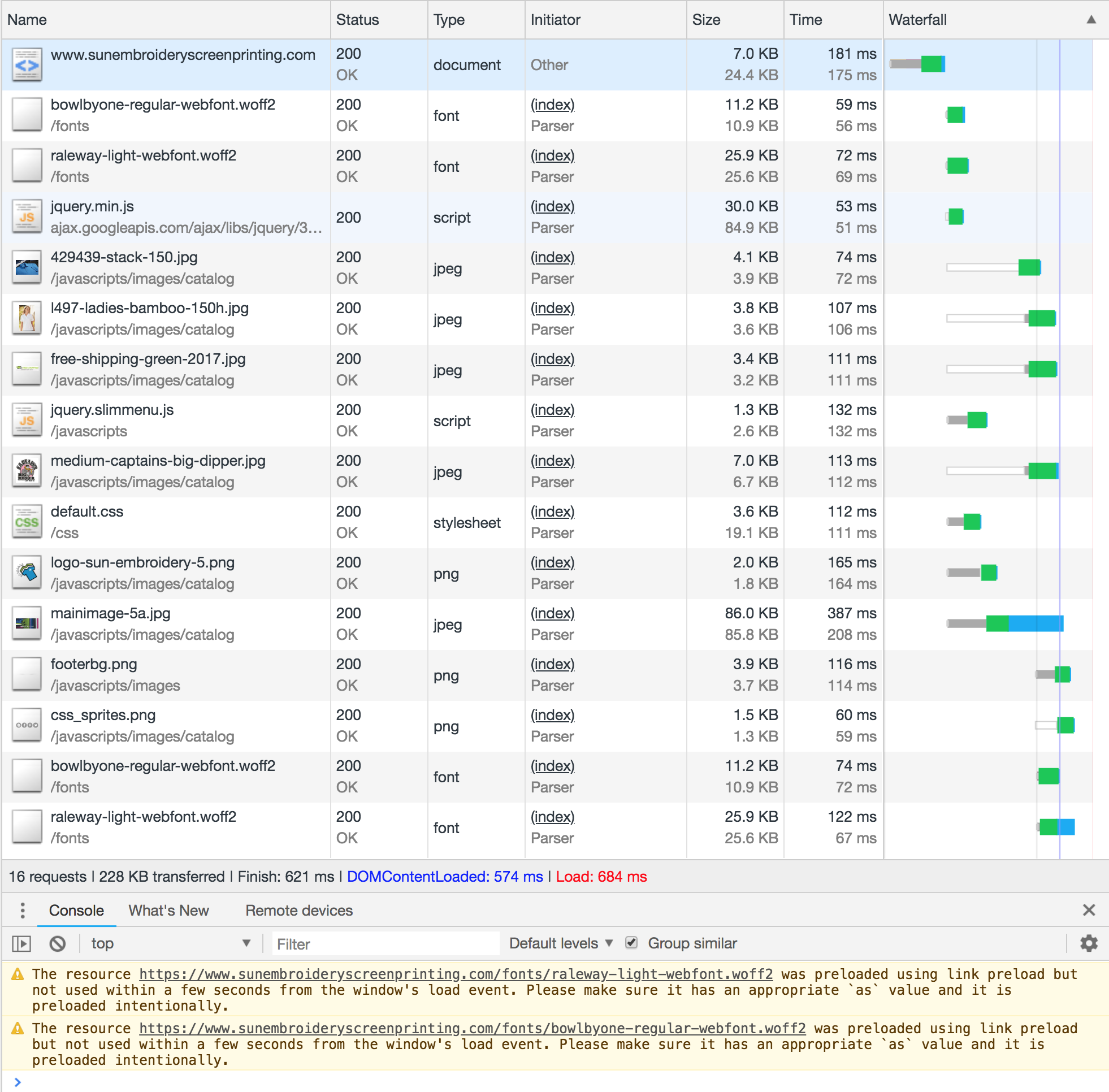Click the document icon for www.sunembroideryscreenprinting.com

click(x=27, y=65)
